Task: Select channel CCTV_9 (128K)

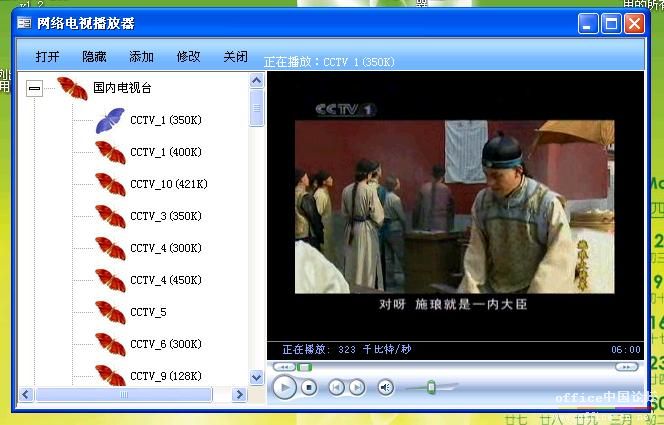Action: [166, 376]
